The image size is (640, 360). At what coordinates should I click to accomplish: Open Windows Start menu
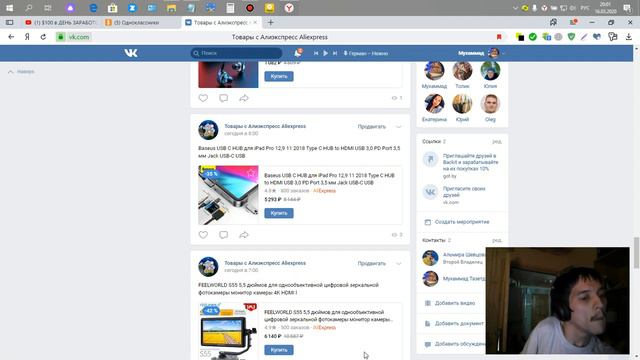click(x=9, y=8)
